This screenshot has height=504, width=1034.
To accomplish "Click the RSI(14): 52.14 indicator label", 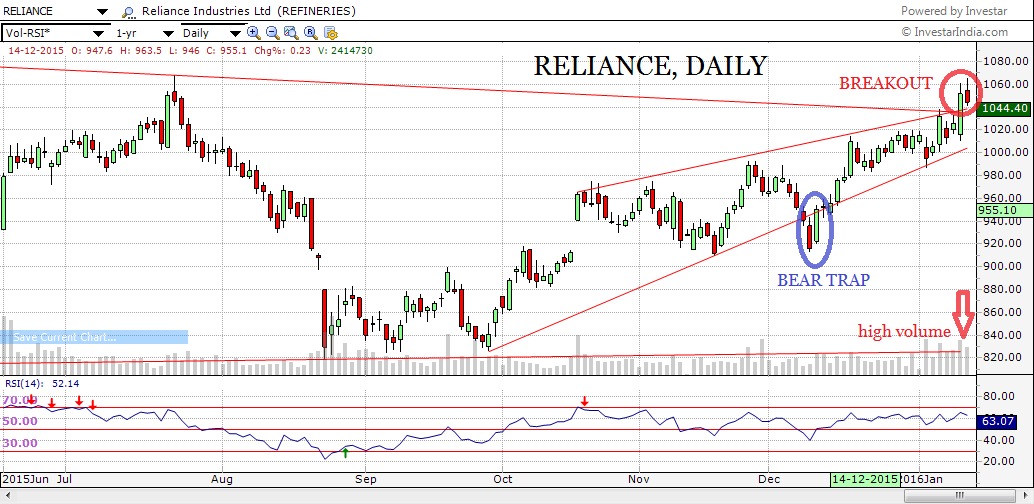I will click(42, 383).
